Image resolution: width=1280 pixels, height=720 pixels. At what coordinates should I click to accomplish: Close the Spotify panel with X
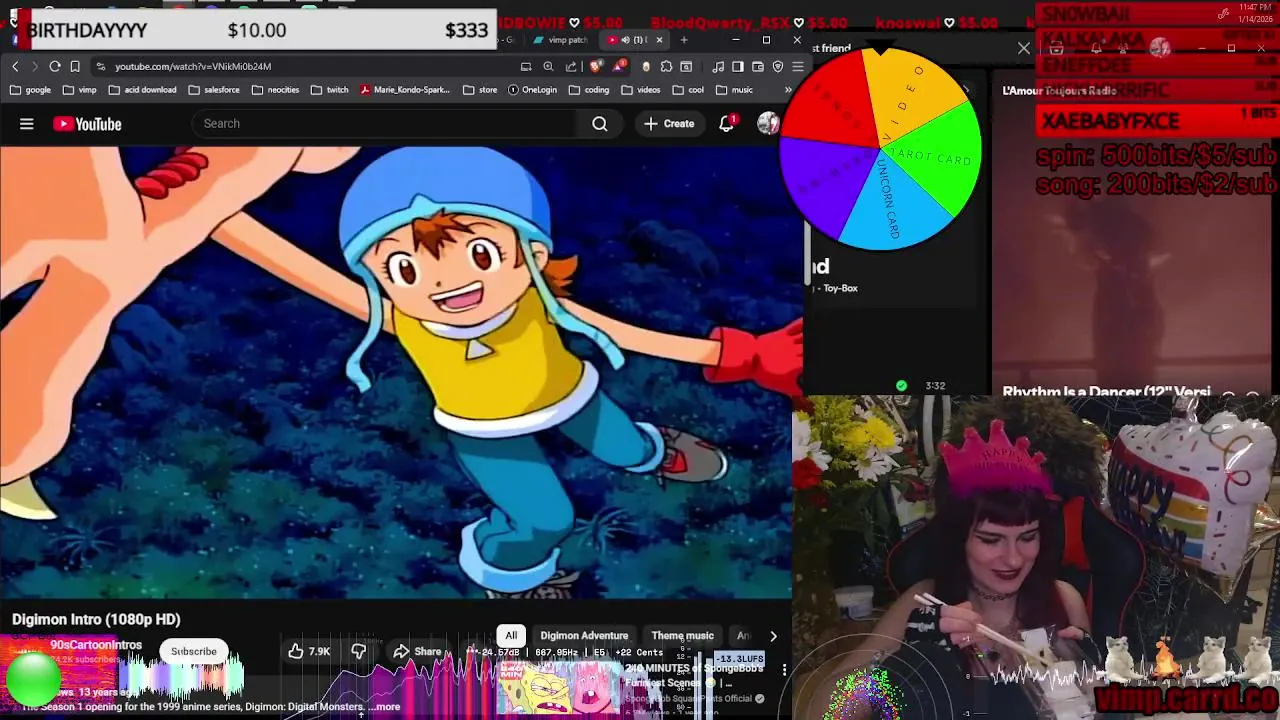point(1024,48)
